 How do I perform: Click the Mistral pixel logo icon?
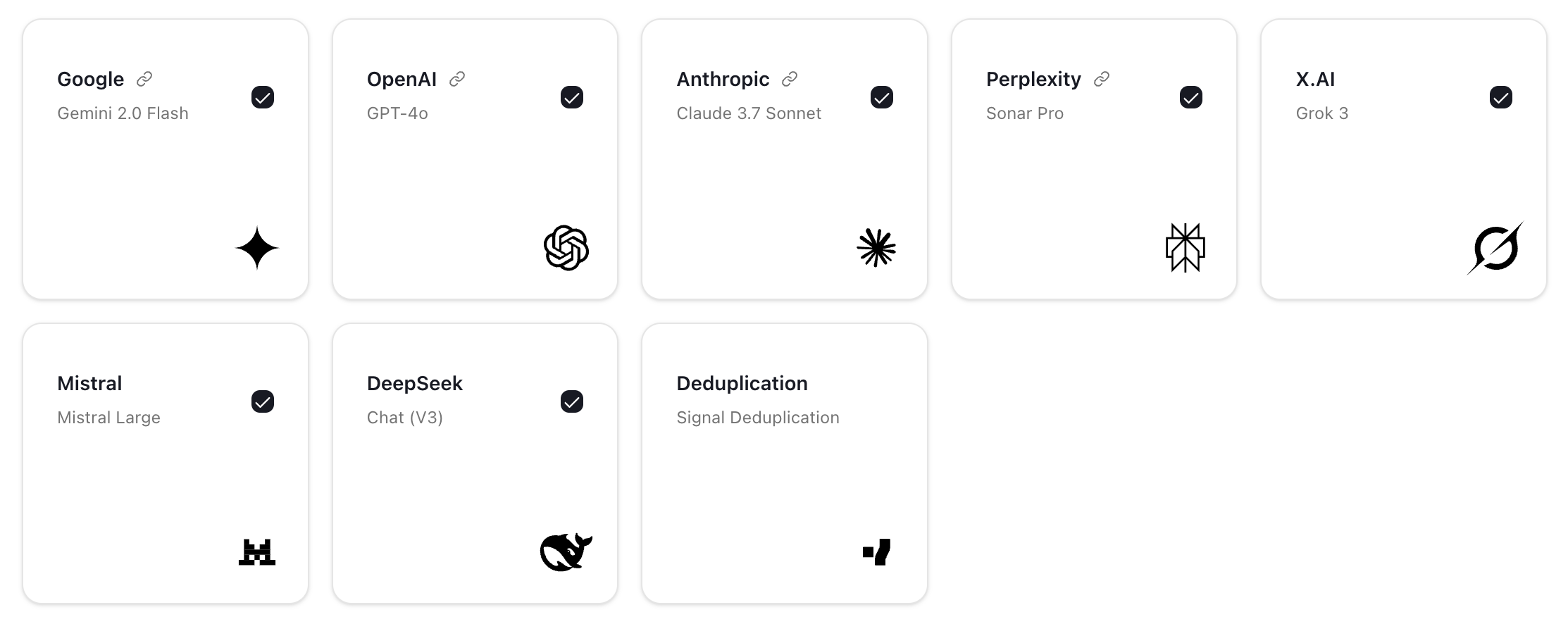(x=257, y=552)
